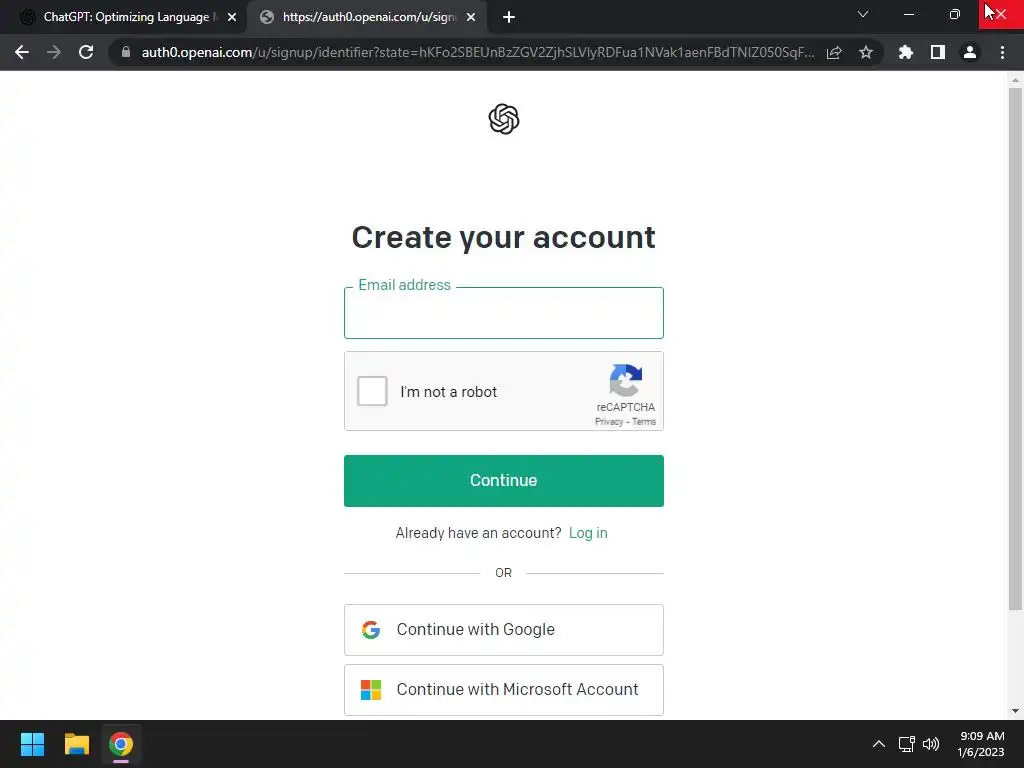Minimize the Chrome window

coord(908,14)
